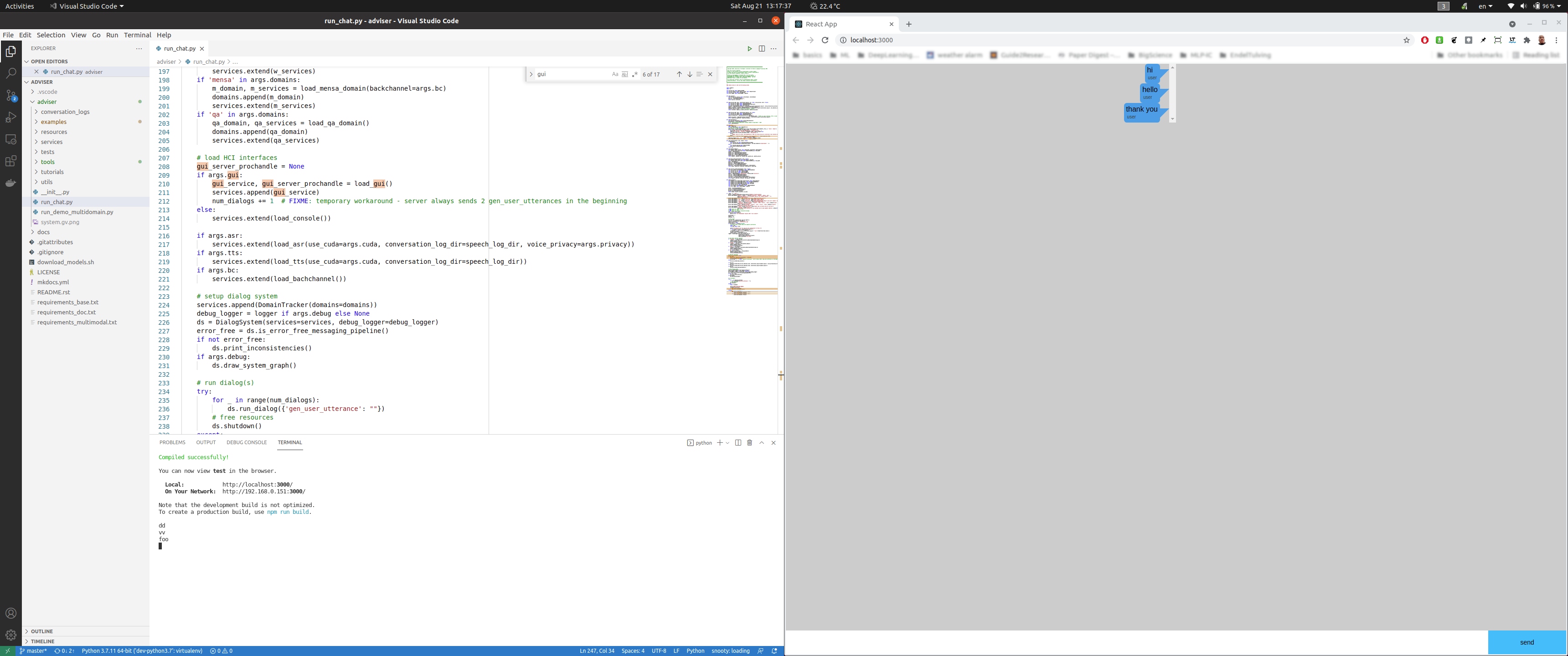Click the green download extension icon

point(1439,40)
